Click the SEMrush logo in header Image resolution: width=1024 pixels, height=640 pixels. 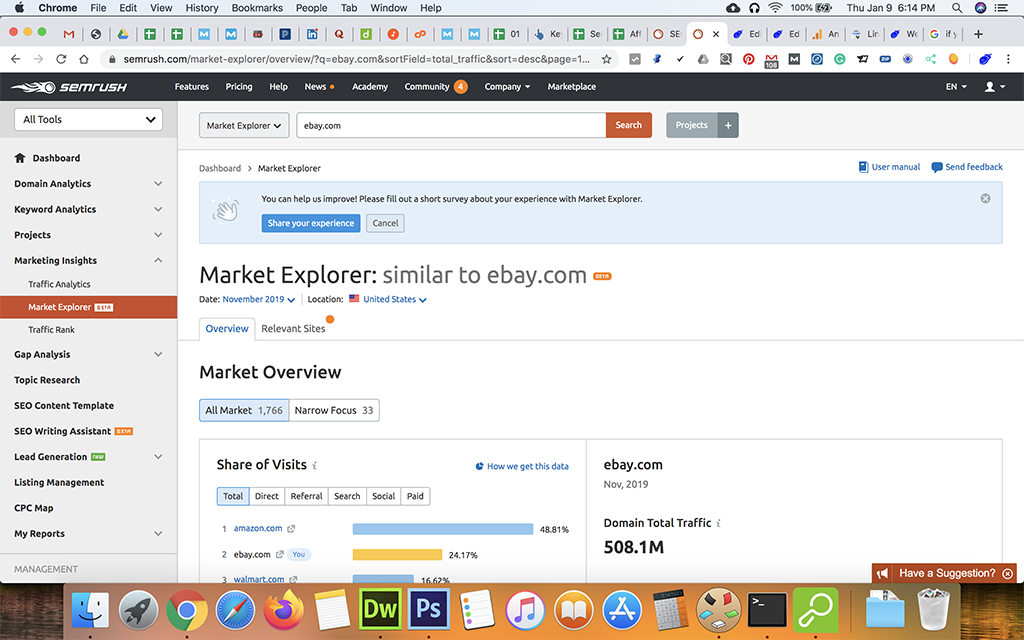[x=69, y=87]
